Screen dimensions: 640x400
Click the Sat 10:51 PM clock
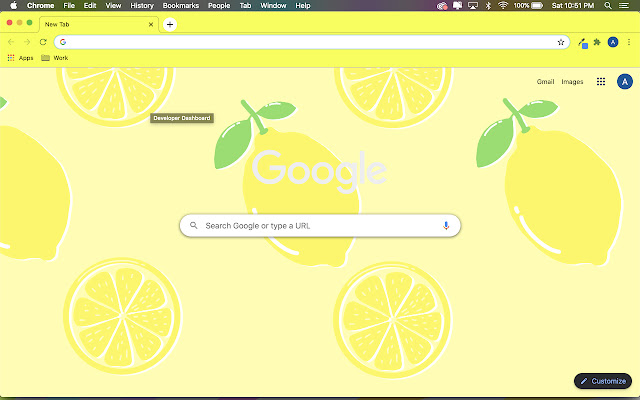click(x=573, y=5)
